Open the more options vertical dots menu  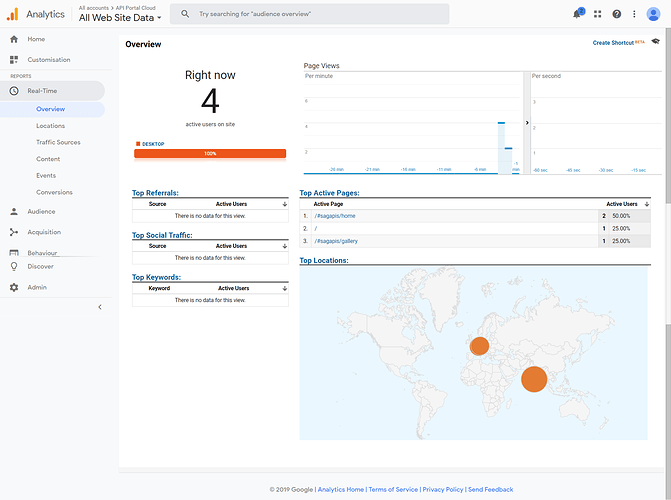[633, 14]
